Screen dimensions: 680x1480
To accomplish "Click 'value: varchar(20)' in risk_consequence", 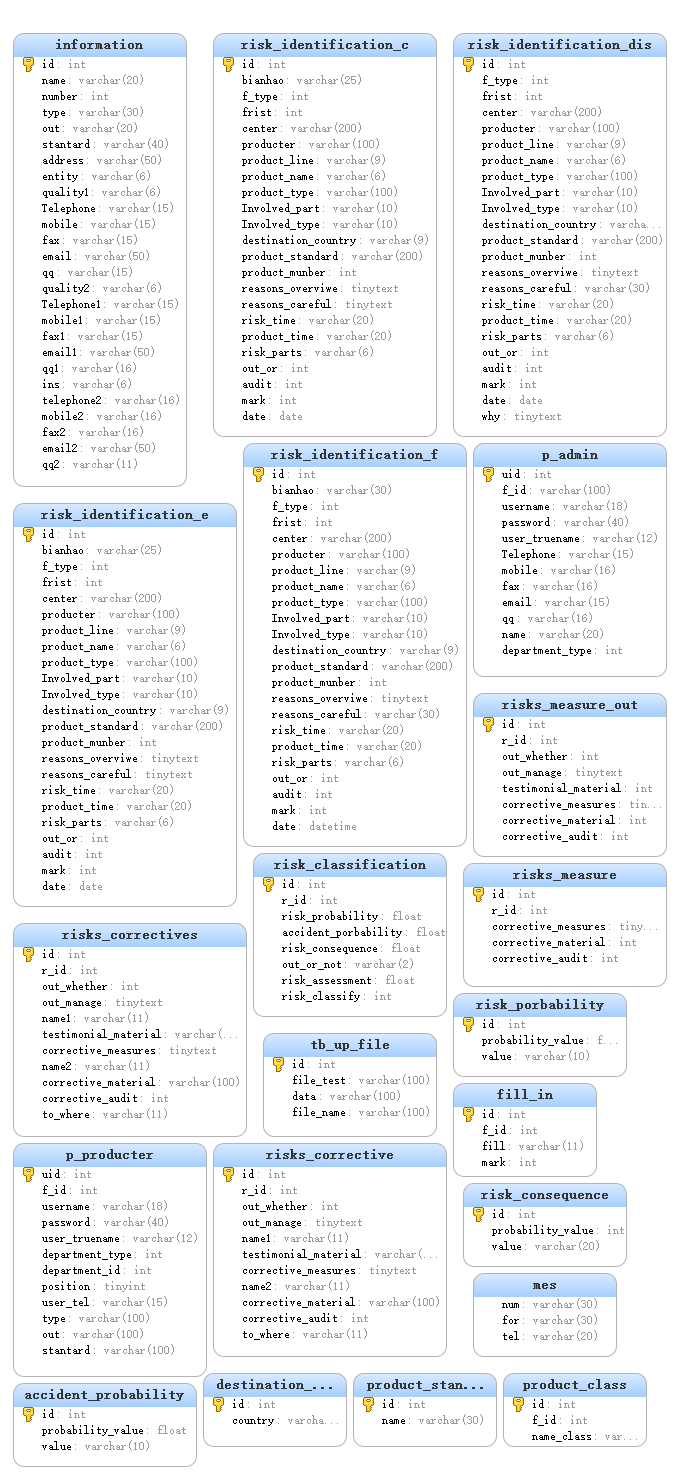I will point(546,1247).
